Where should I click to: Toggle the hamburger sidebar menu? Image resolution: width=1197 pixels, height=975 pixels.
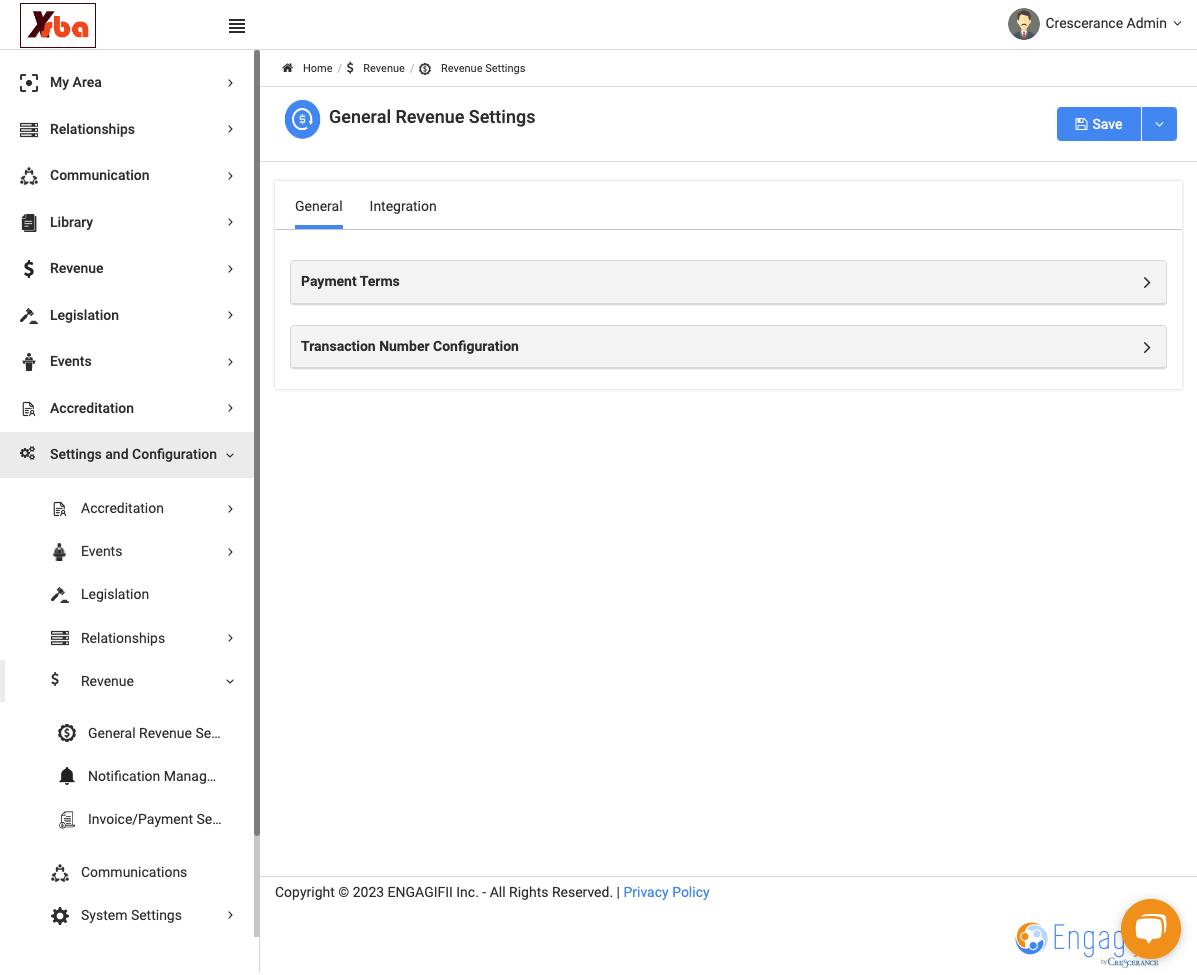237,26
